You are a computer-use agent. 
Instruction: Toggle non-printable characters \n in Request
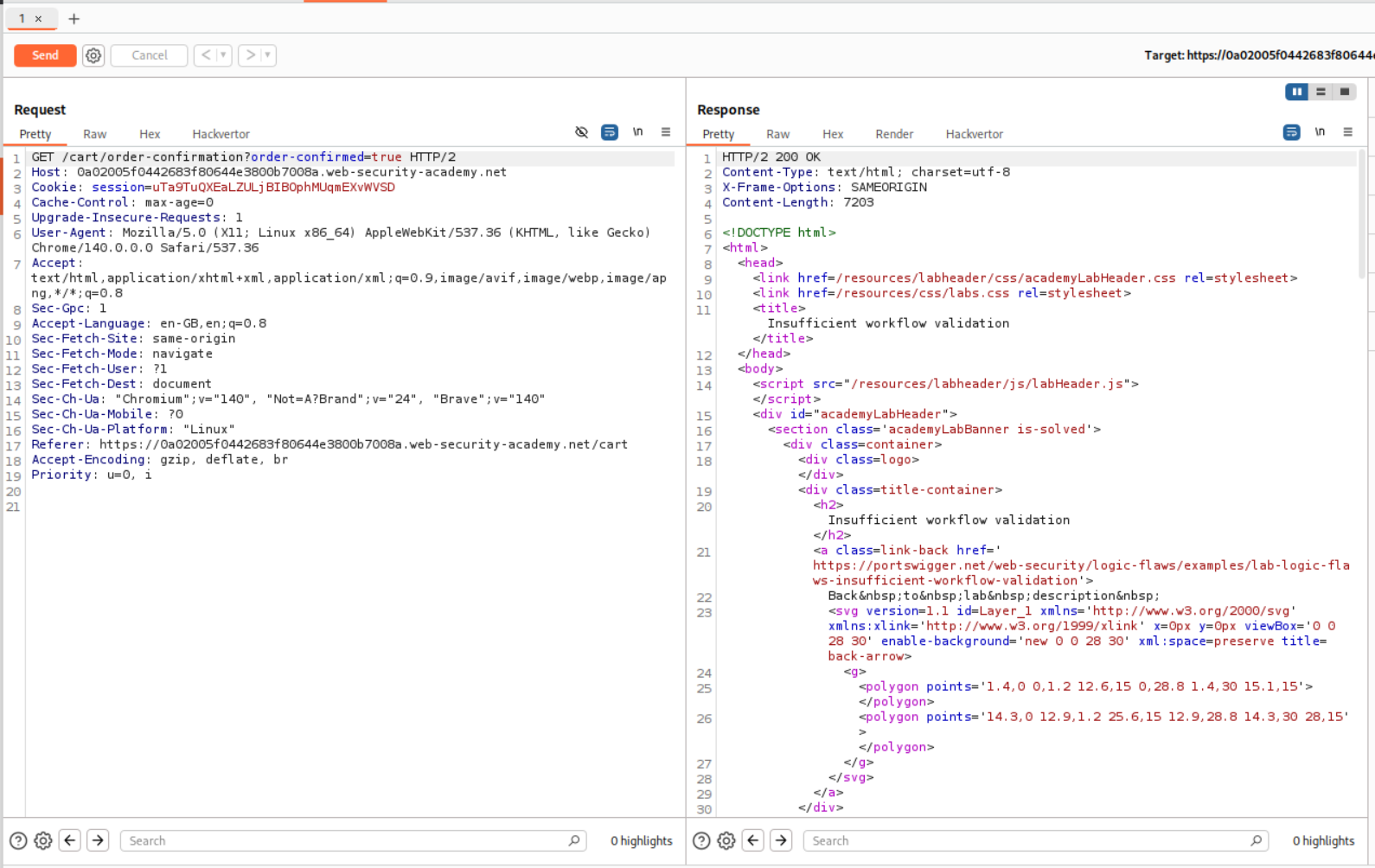tap(637, 132)
